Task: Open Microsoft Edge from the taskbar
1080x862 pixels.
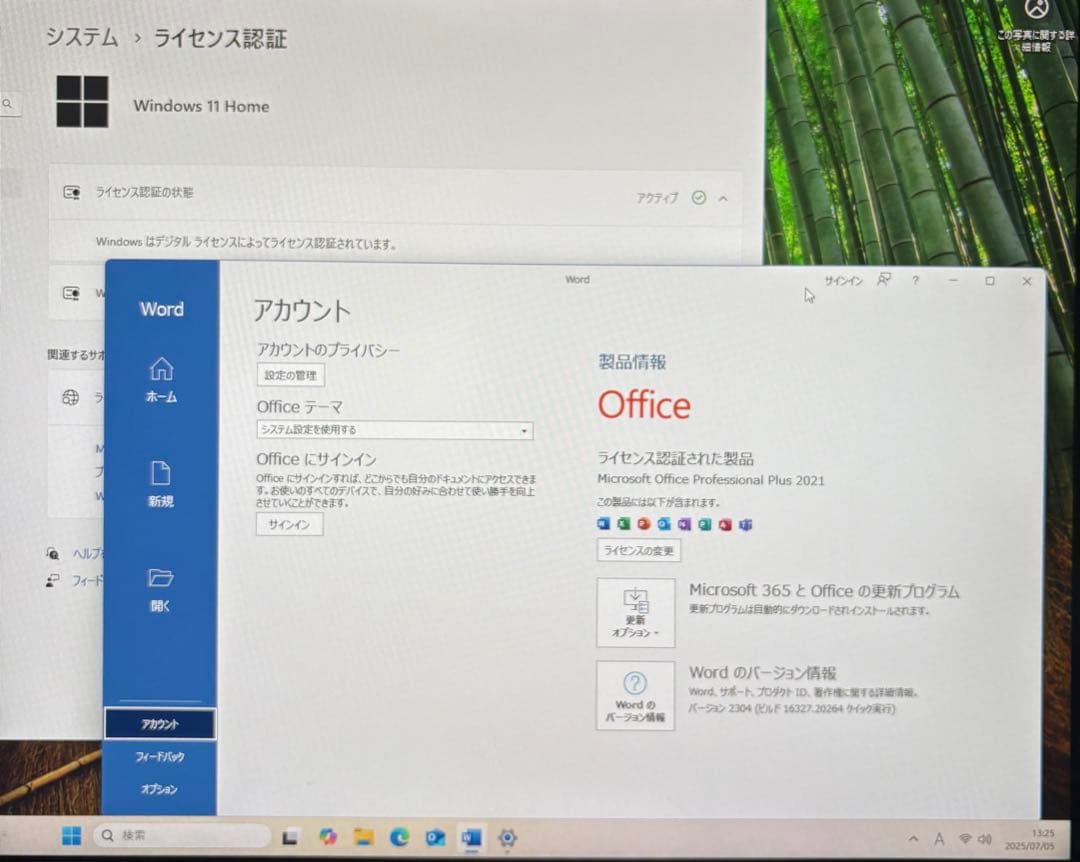Action: pyautogui.click(x=399, y=838)
